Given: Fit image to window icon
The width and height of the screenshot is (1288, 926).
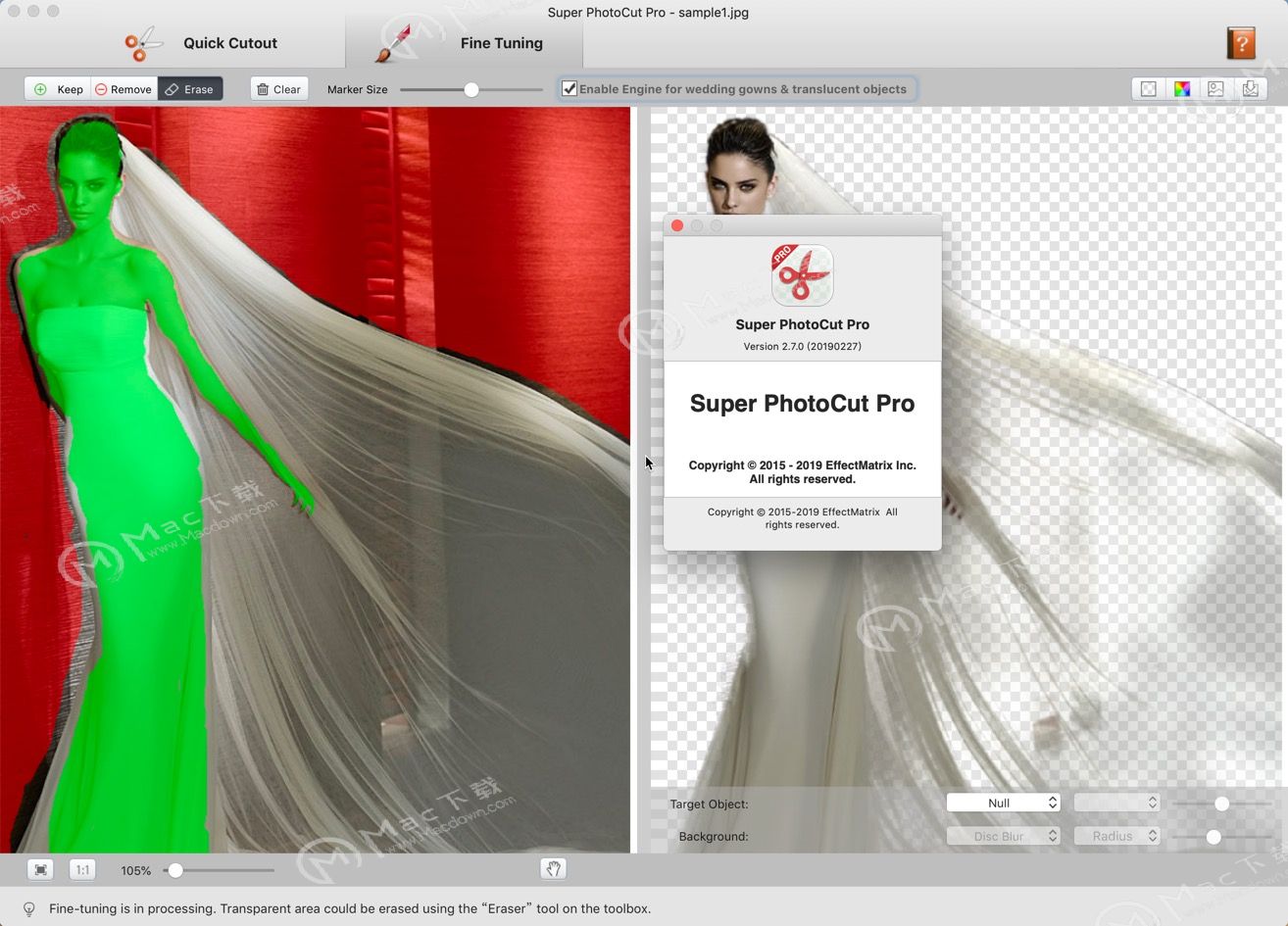Looking at the screenshot, I should point(41,870).
